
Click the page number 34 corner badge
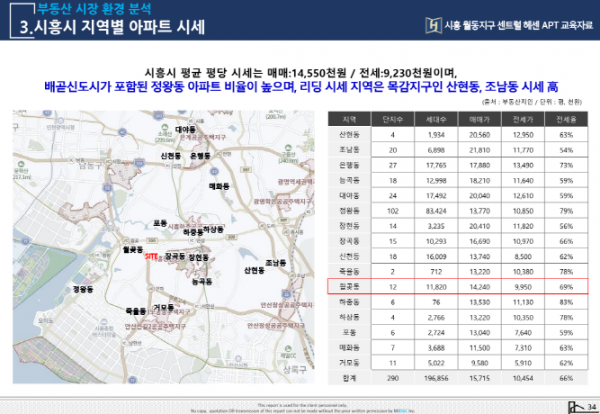click(x=587, y=404)
